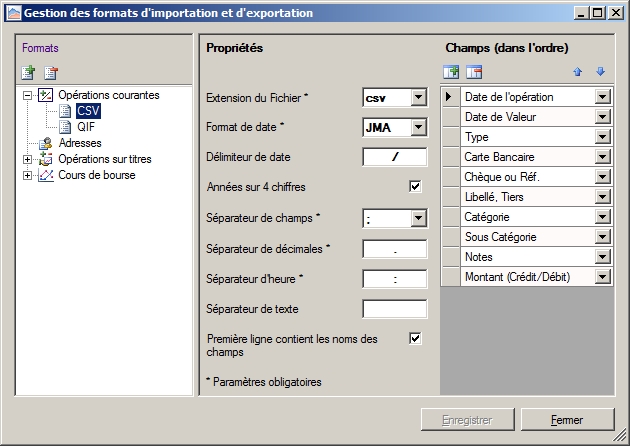Click the Fermer button
Screen dimensions: 630x446
click(x=566, y=420)
